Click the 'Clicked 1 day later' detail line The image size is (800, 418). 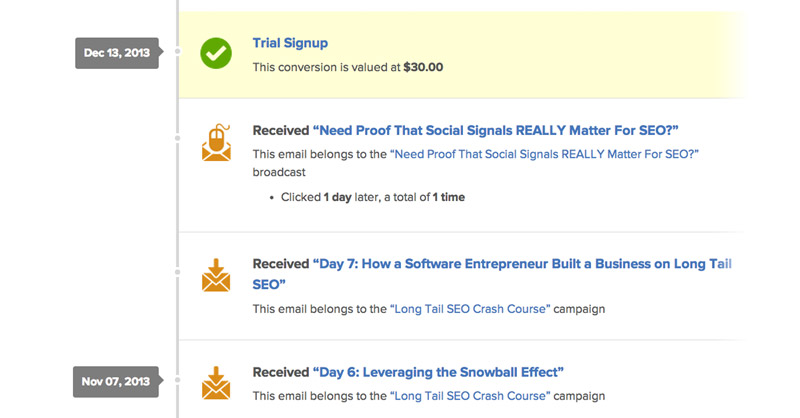pos(373,198)
